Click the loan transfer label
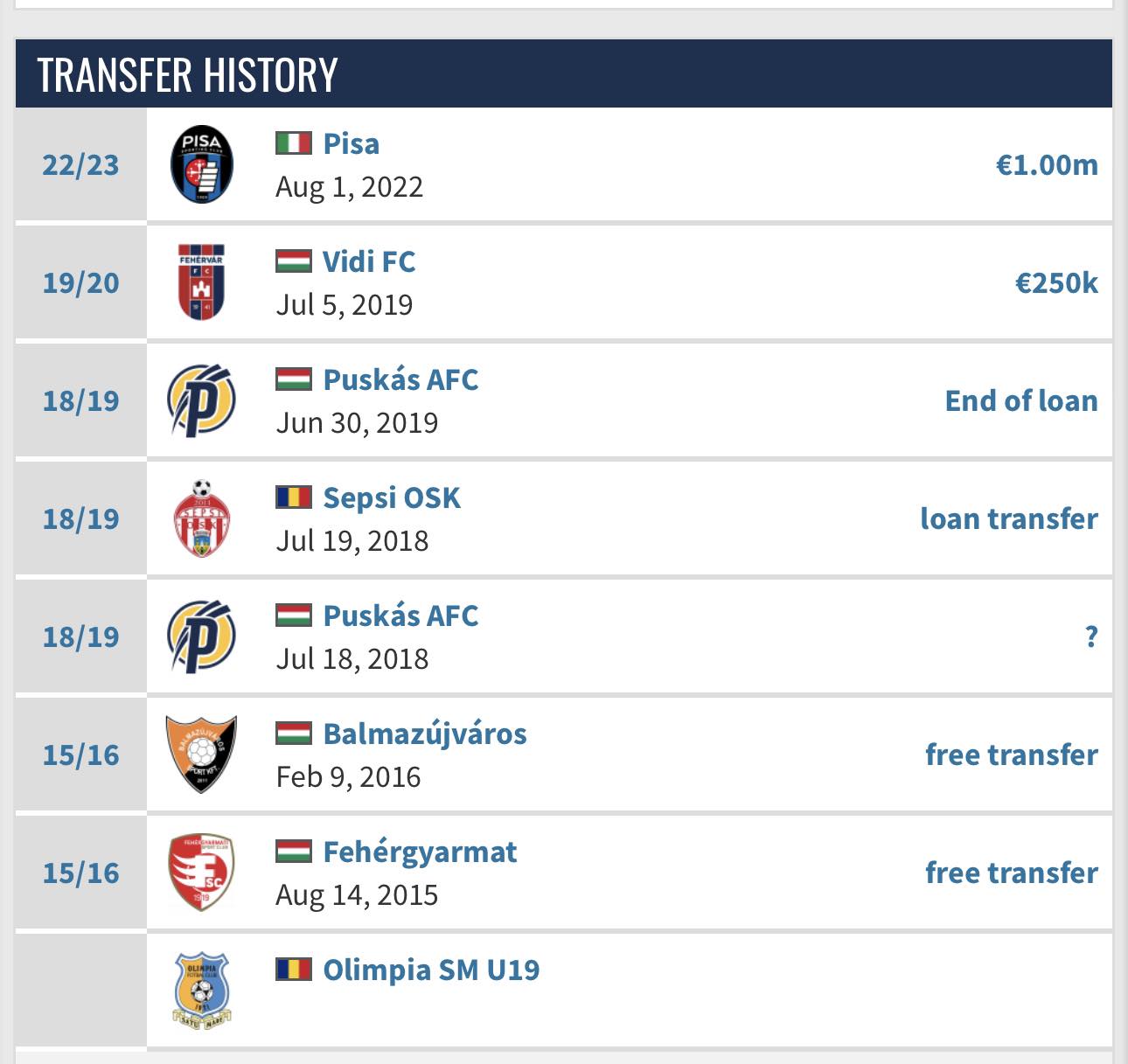The image size is (1128, 1064). 1009,518
